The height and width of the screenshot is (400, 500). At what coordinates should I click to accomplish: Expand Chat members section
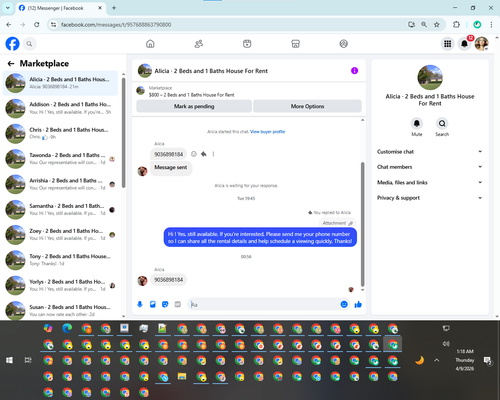pos(430,167)
